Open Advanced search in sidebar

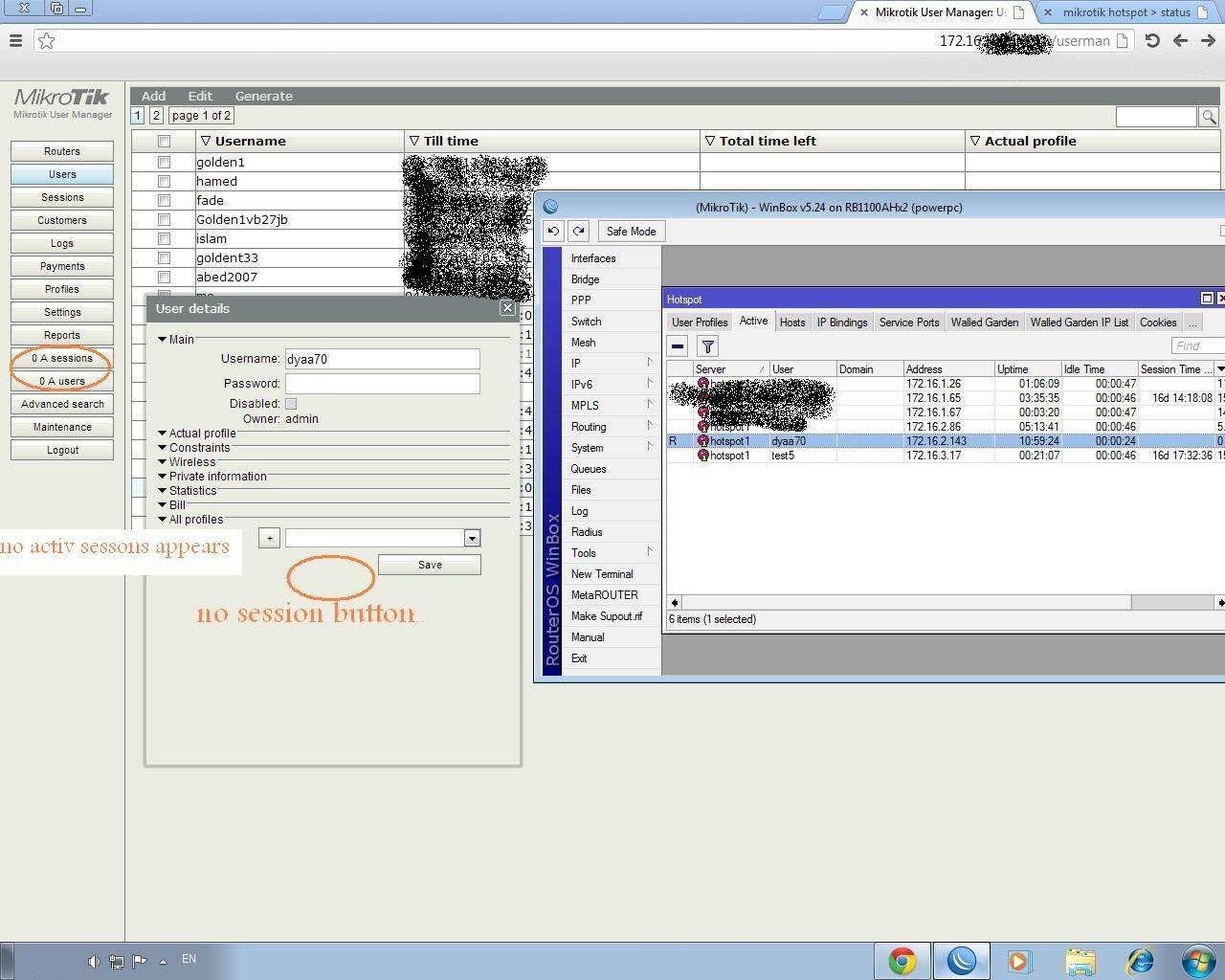pos(62,404)
